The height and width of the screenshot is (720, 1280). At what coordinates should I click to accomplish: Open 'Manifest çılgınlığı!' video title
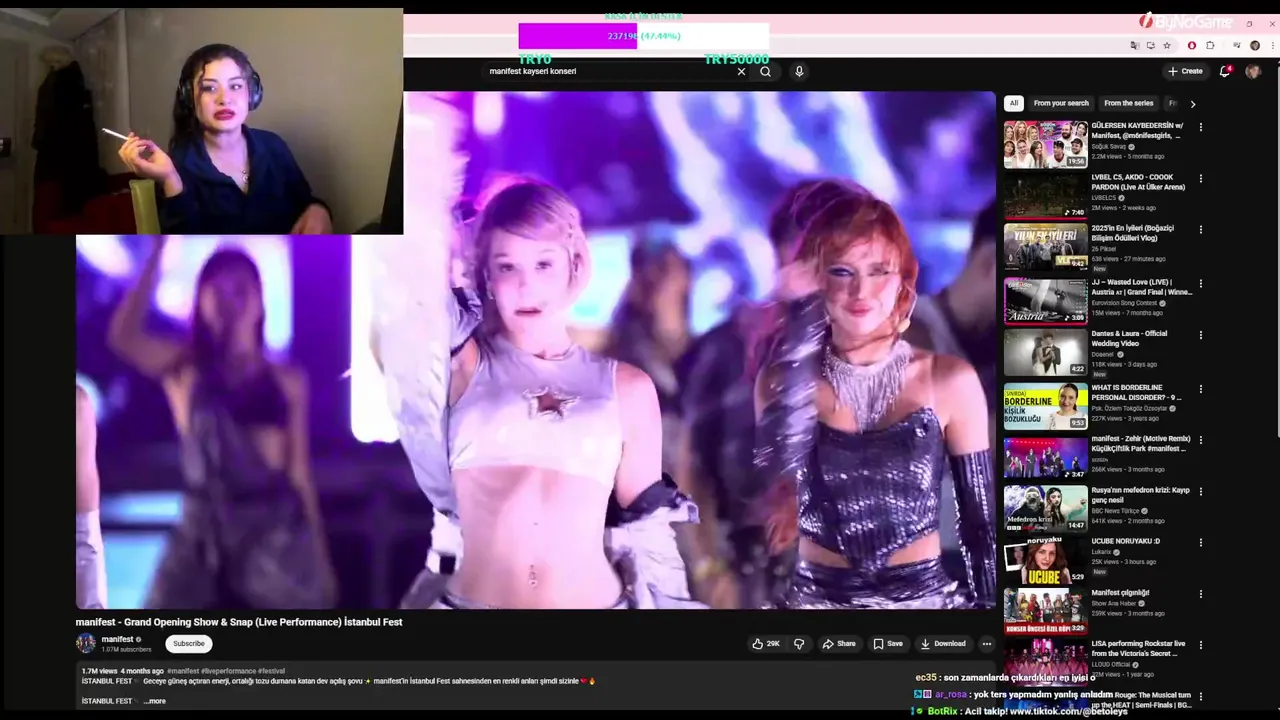tap(1120, 593)
